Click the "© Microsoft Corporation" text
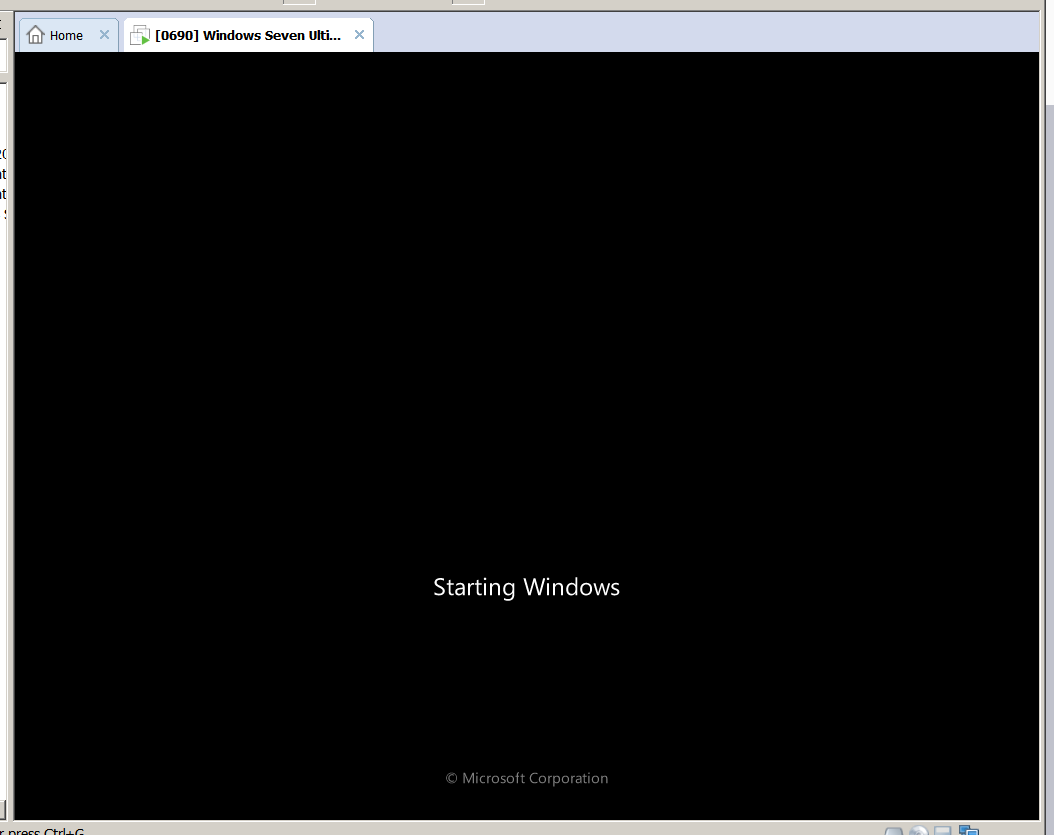Viewport: 1054px width, 835px height. pyautogui.click(x=526, y=778)
